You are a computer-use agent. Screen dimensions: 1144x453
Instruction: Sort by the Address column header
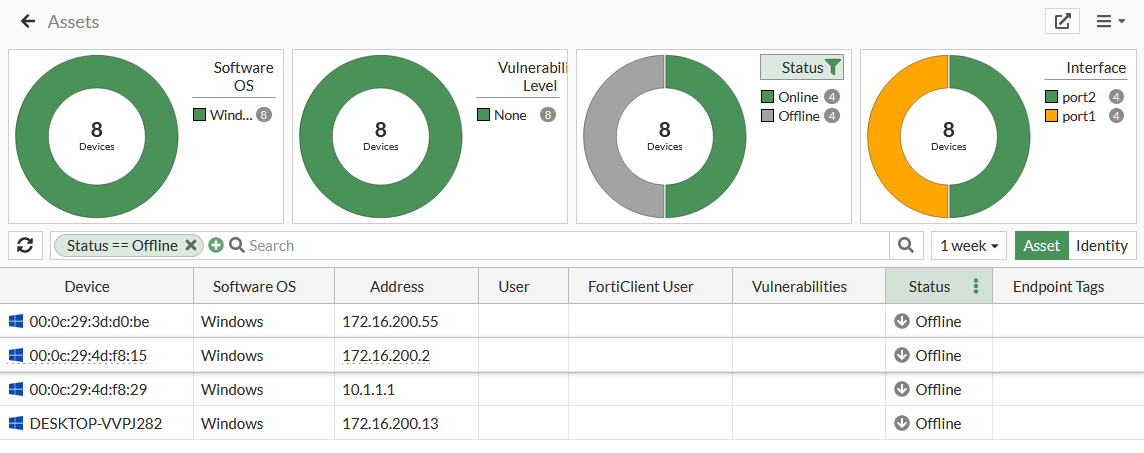396,287
